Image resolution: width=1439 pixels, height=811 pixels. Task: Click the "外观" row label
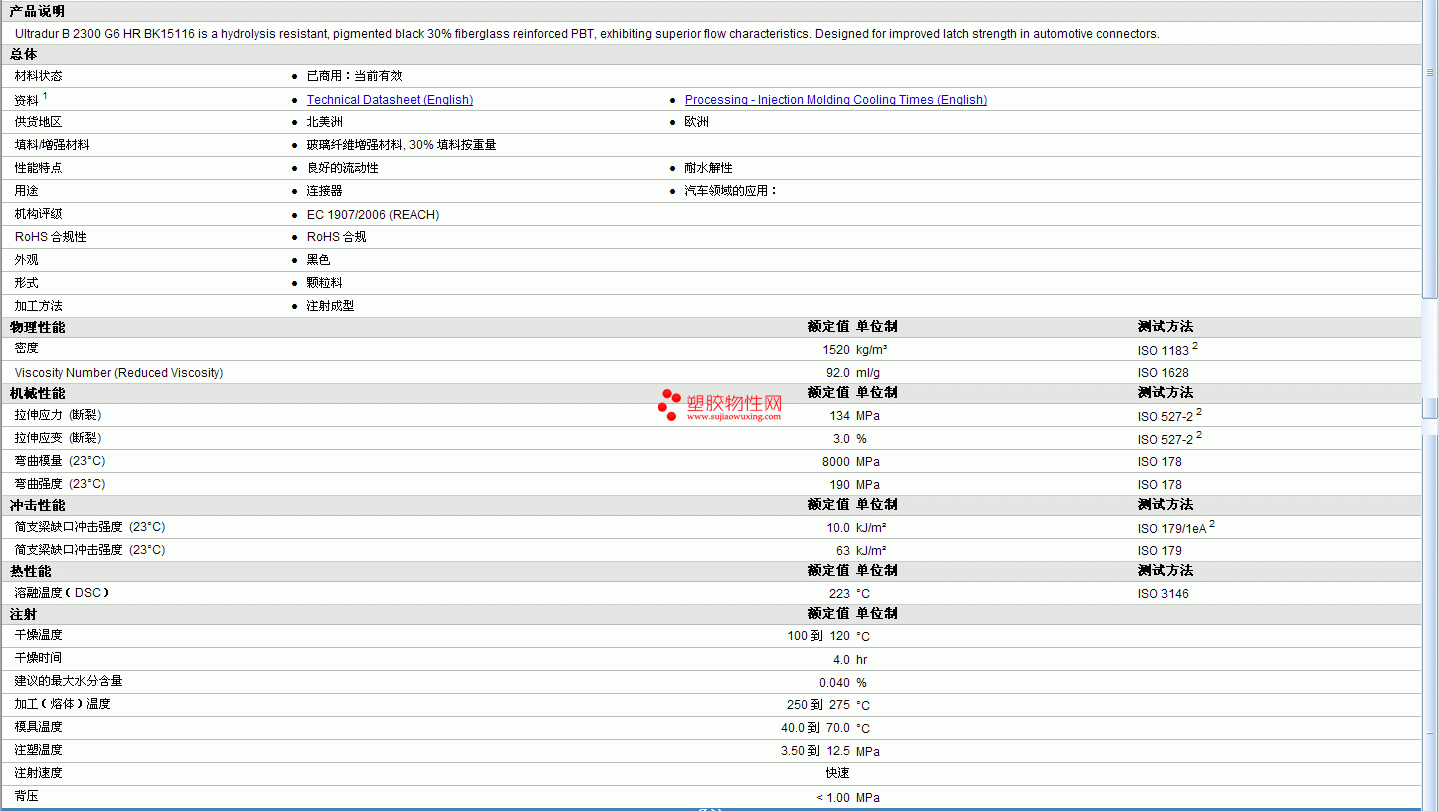27,260
